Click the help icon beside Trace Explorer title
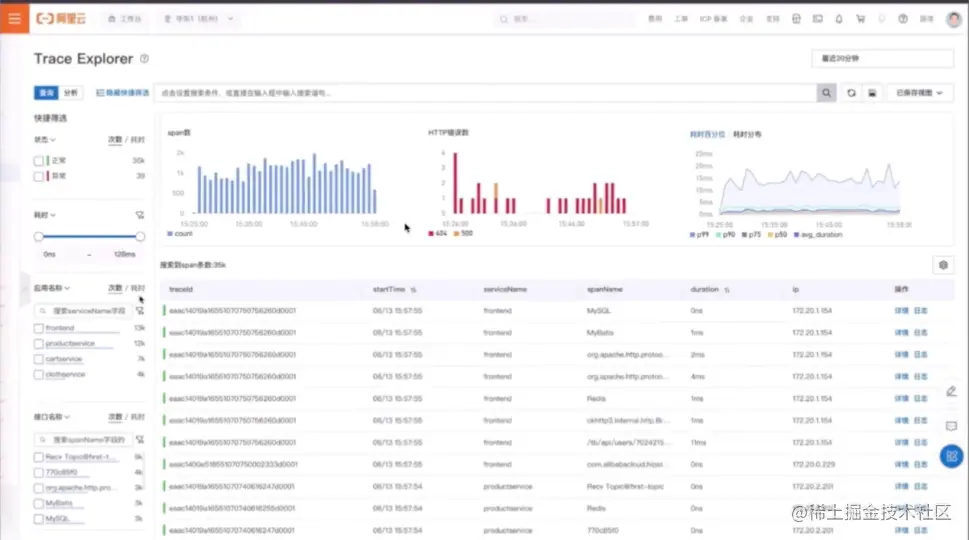This screenshot has height=540, width=969. click(x=144, y=59)
